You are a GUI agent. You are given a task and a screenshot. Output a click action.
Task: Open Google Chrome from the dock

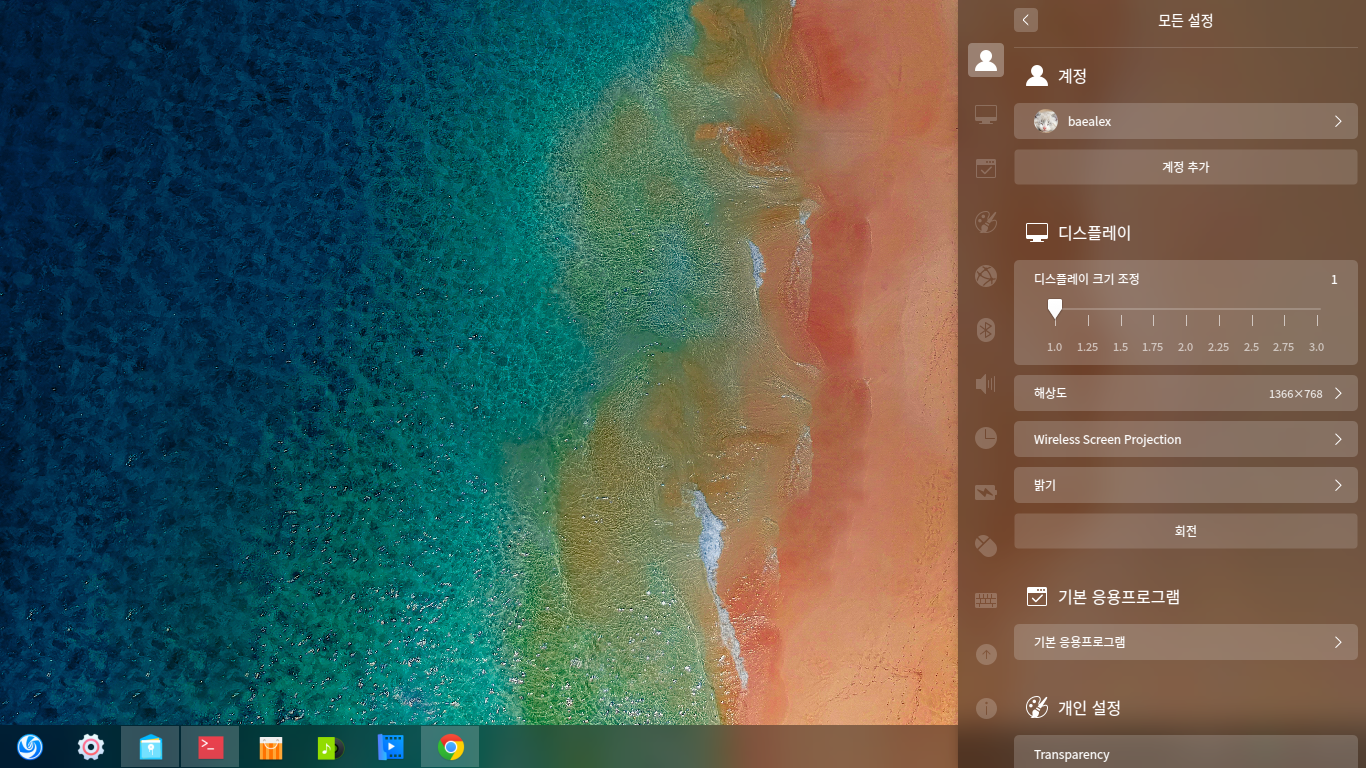pos(450,747)
